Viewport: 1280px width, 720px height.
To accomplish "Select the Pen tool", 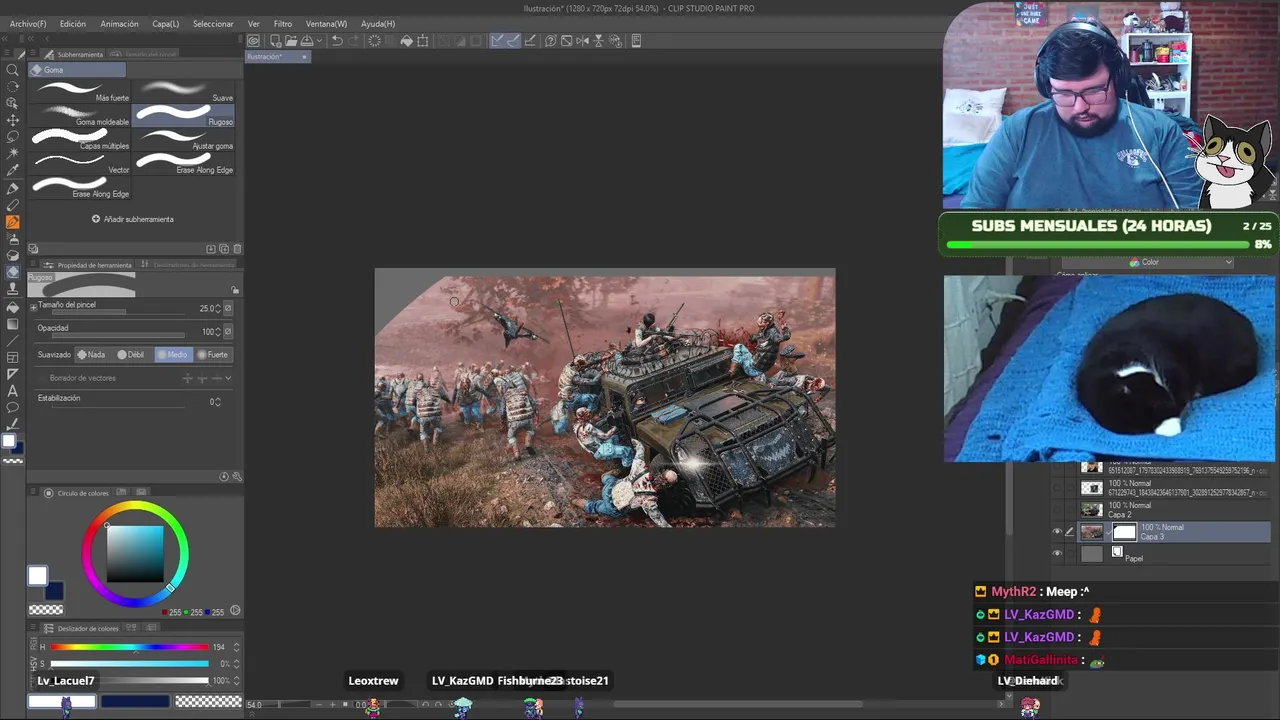I will click(x=13, y=188).
